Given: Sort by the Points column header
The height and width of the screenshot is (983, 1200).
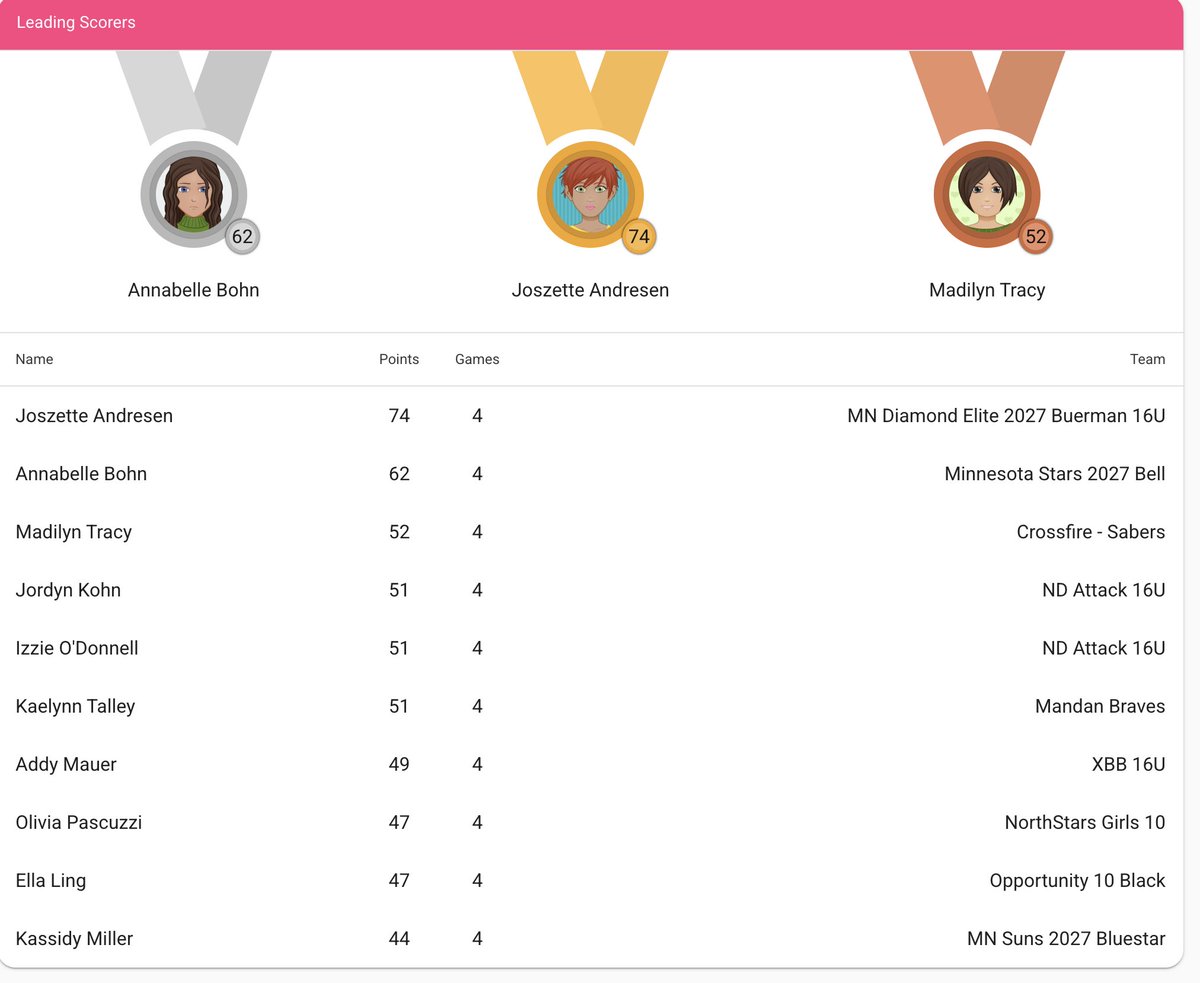Looking at the screenshot, I should tap(399, 359).
